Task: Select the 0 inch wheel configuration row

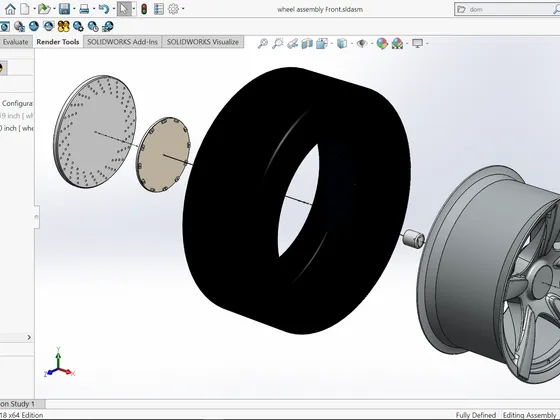Action: (x=17, y=128)
